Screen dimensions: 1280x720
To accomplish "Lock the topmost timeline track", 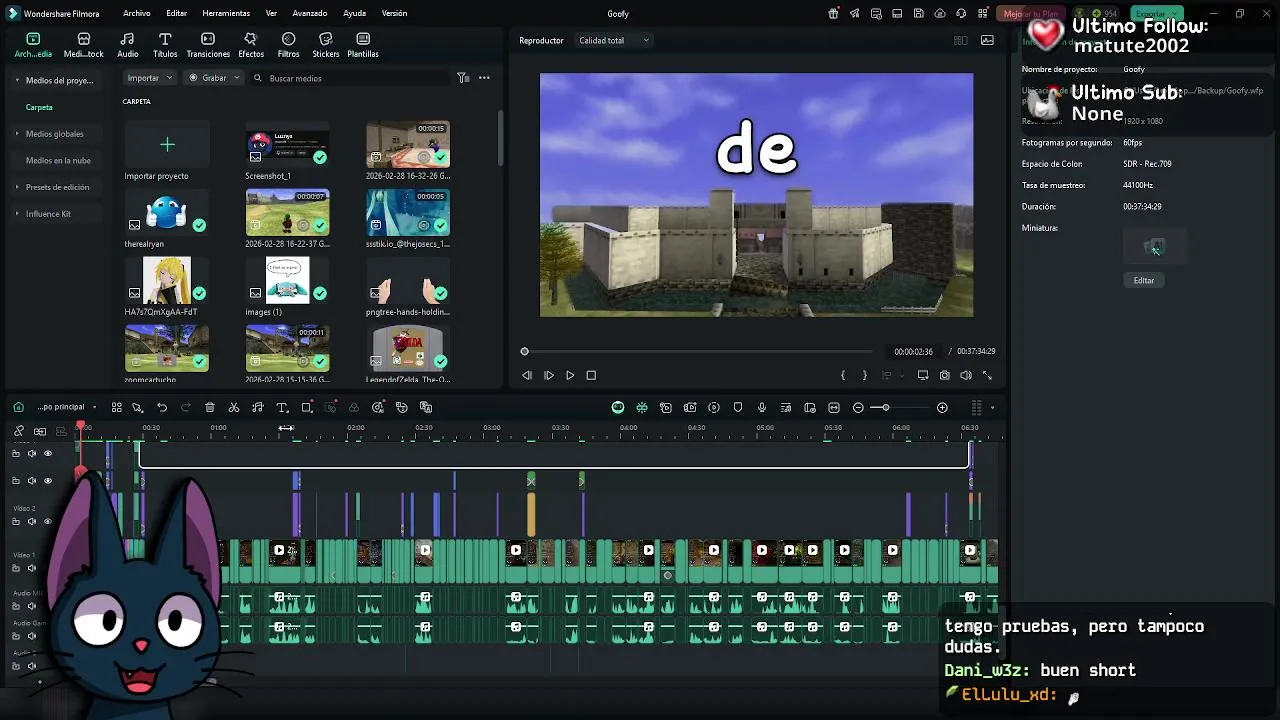I will 15,453.
